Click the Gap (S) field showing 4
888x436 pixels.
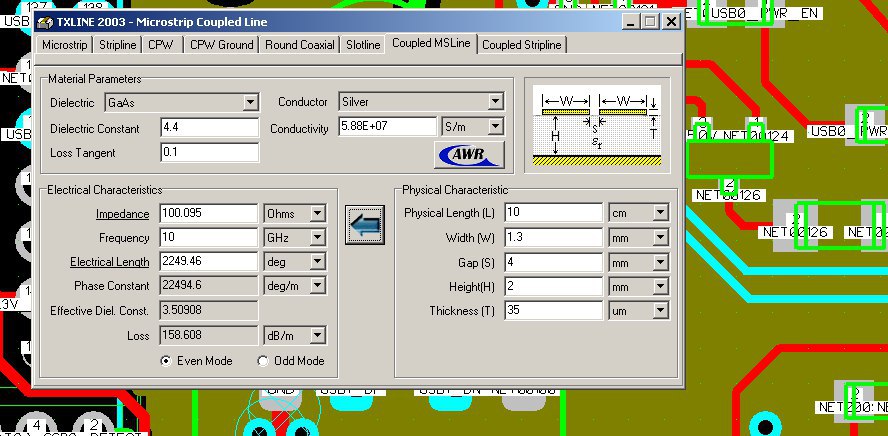[553, 263]
